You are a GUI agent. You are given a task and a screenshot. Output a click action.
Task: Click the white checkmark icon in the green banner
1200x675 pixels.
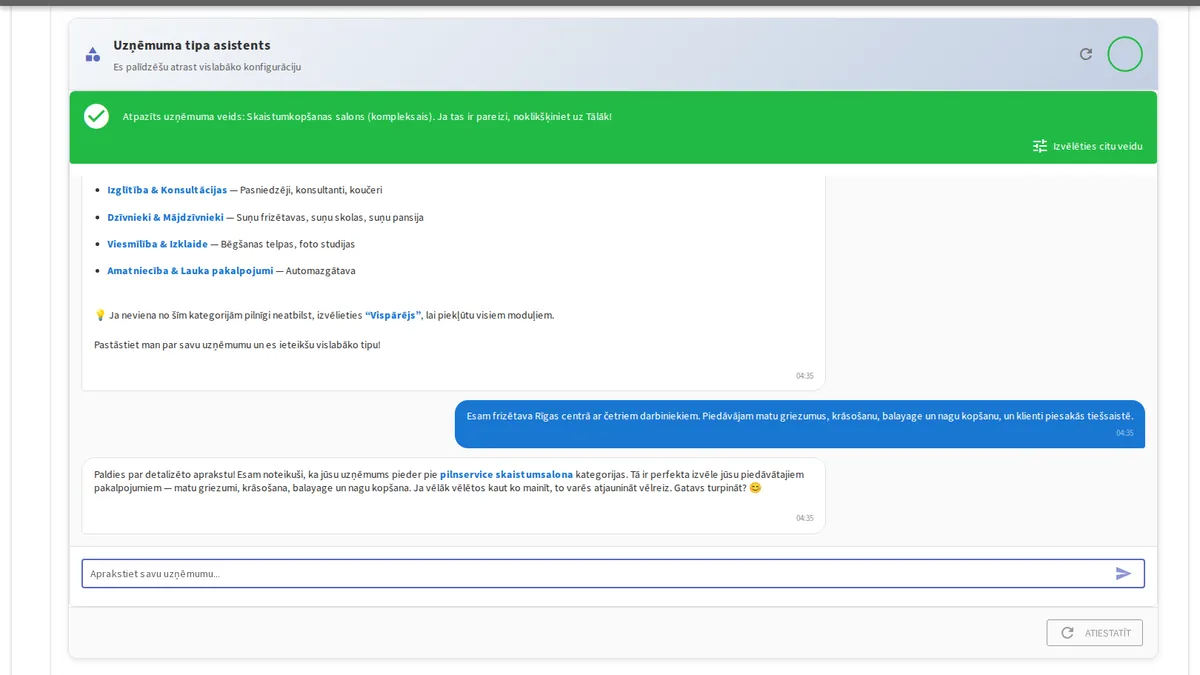(97, 116)
